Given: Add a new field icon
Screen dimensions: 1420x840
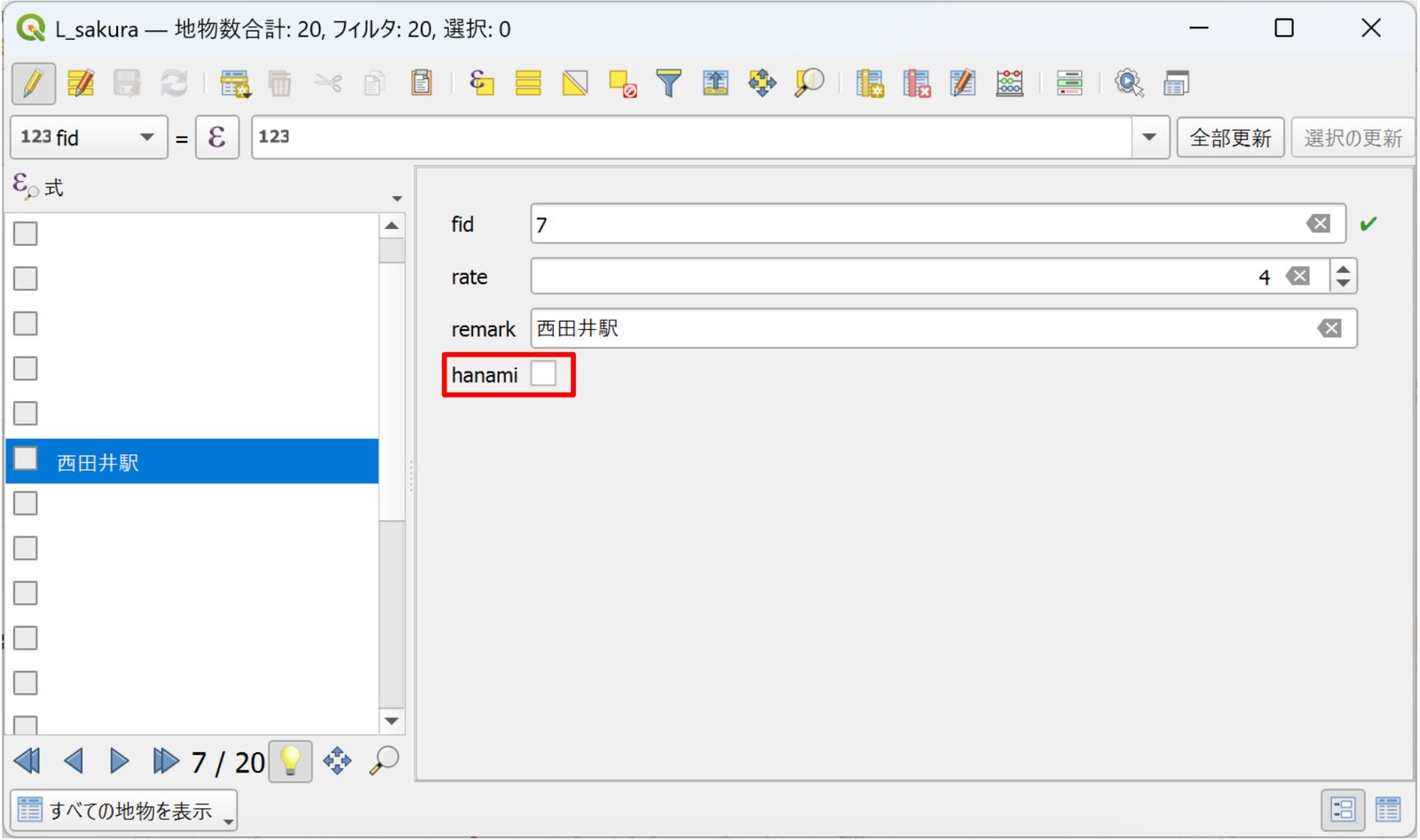Looking at the screenshot, I should tap(870, 84).
